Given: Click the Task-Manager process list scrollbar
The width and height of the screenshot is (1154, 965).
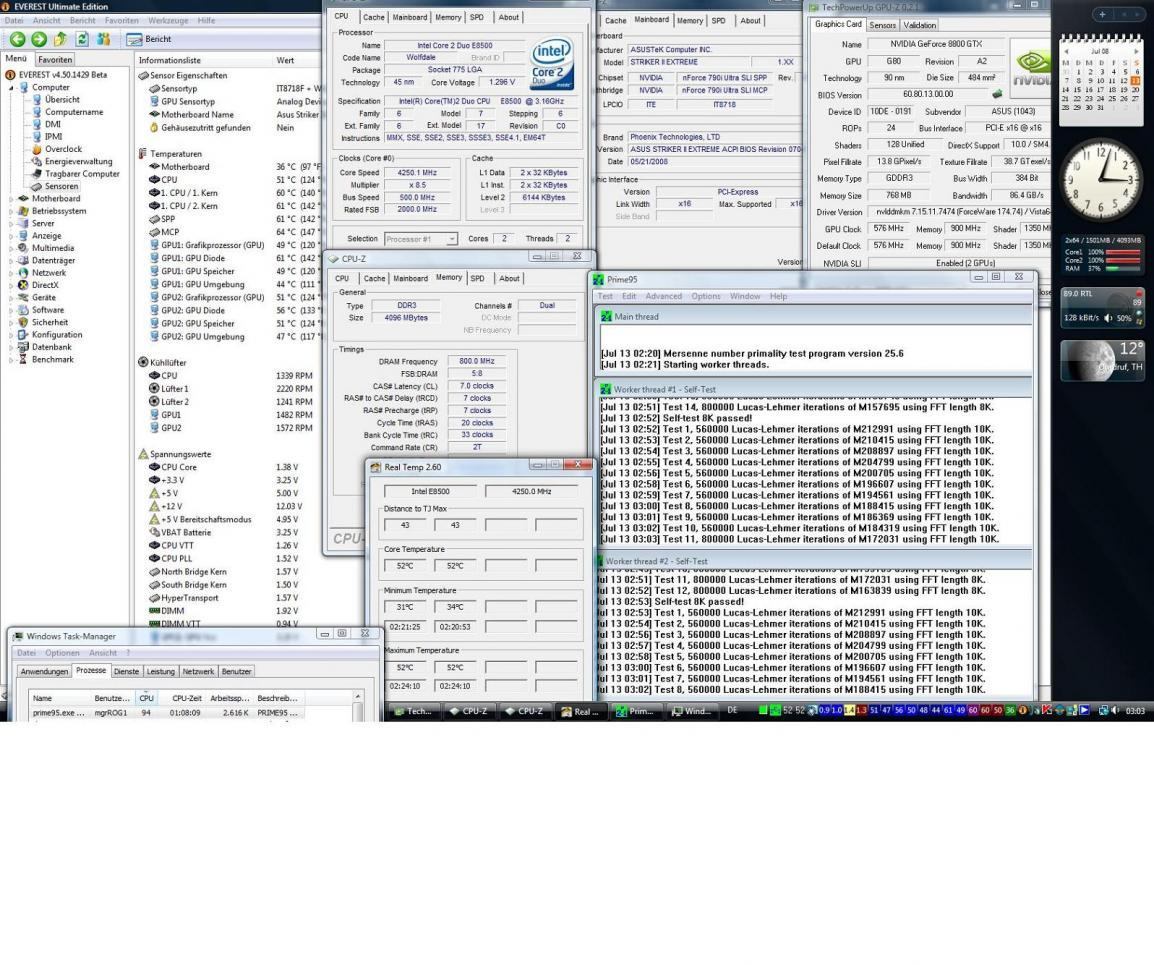Looking at the screenshot, I should pos(358,706).
